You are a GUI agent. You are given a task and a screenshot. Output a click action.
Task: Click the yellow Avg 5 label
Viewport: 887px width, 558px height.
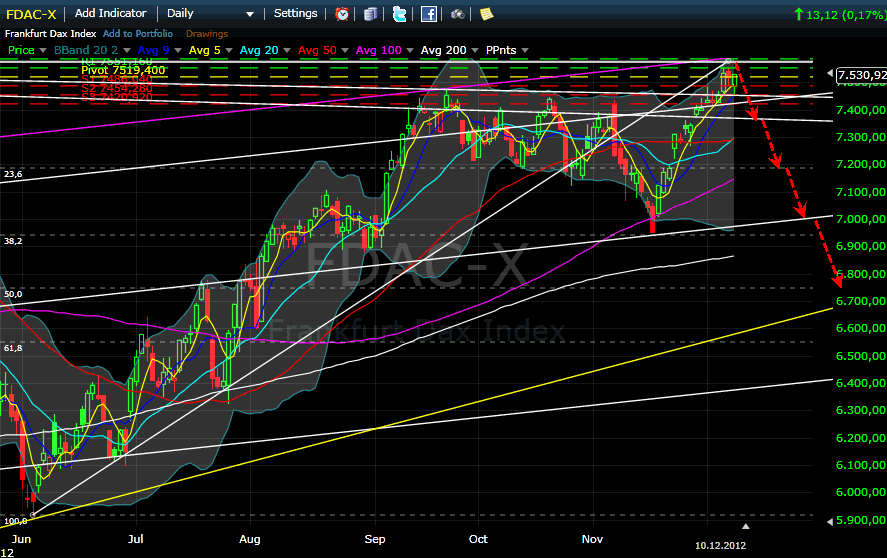click(x=204, y=50)
